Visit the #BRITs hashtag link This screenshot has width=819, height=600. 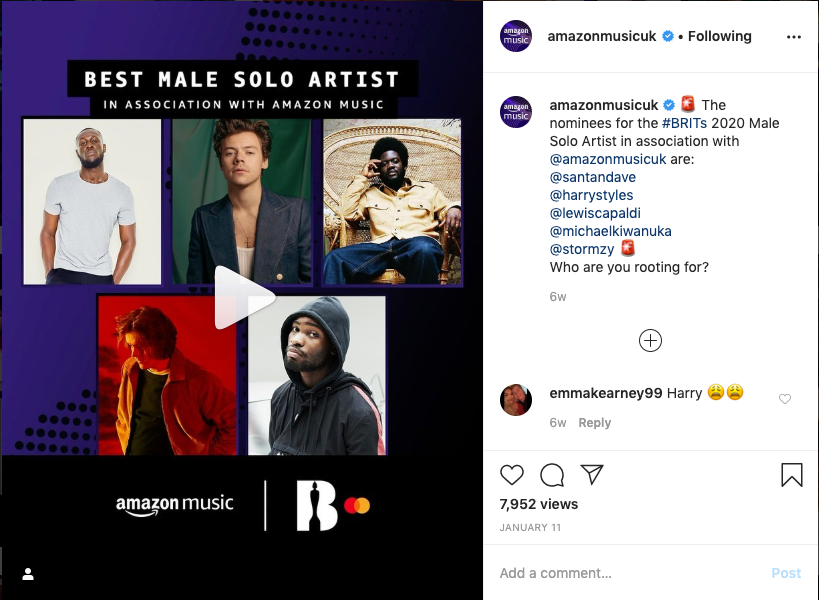coord(684,123)
